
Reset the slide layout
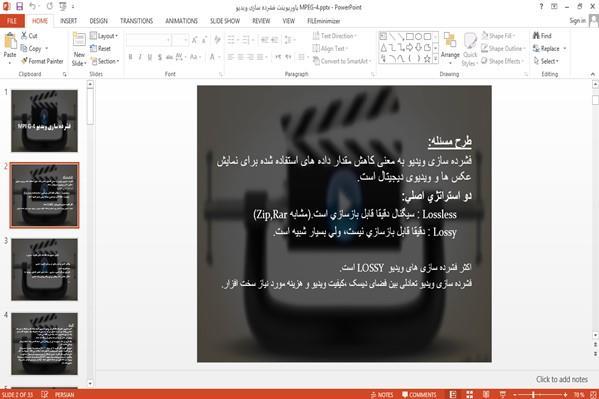100,49
